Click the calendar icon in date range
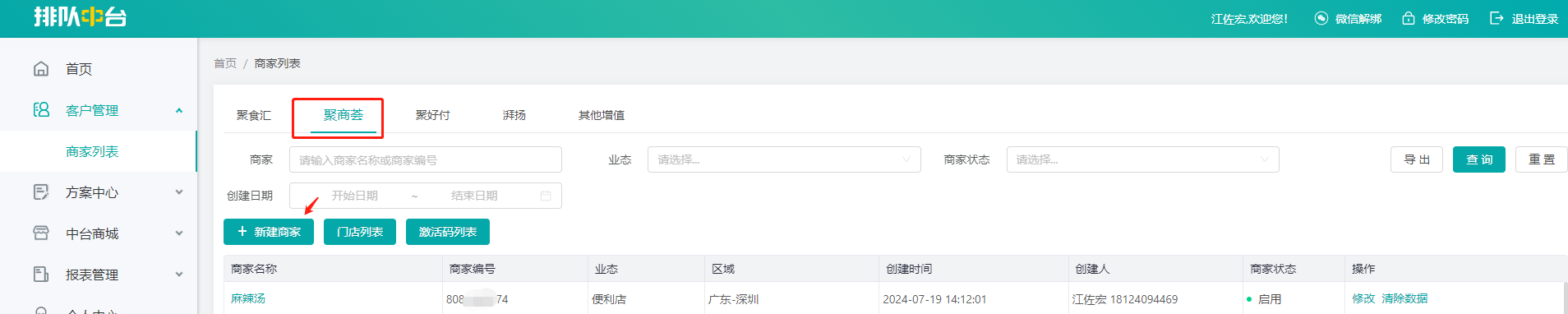Image resolution: width=1568 pixels, height=314 pixels. pos(546,196)
